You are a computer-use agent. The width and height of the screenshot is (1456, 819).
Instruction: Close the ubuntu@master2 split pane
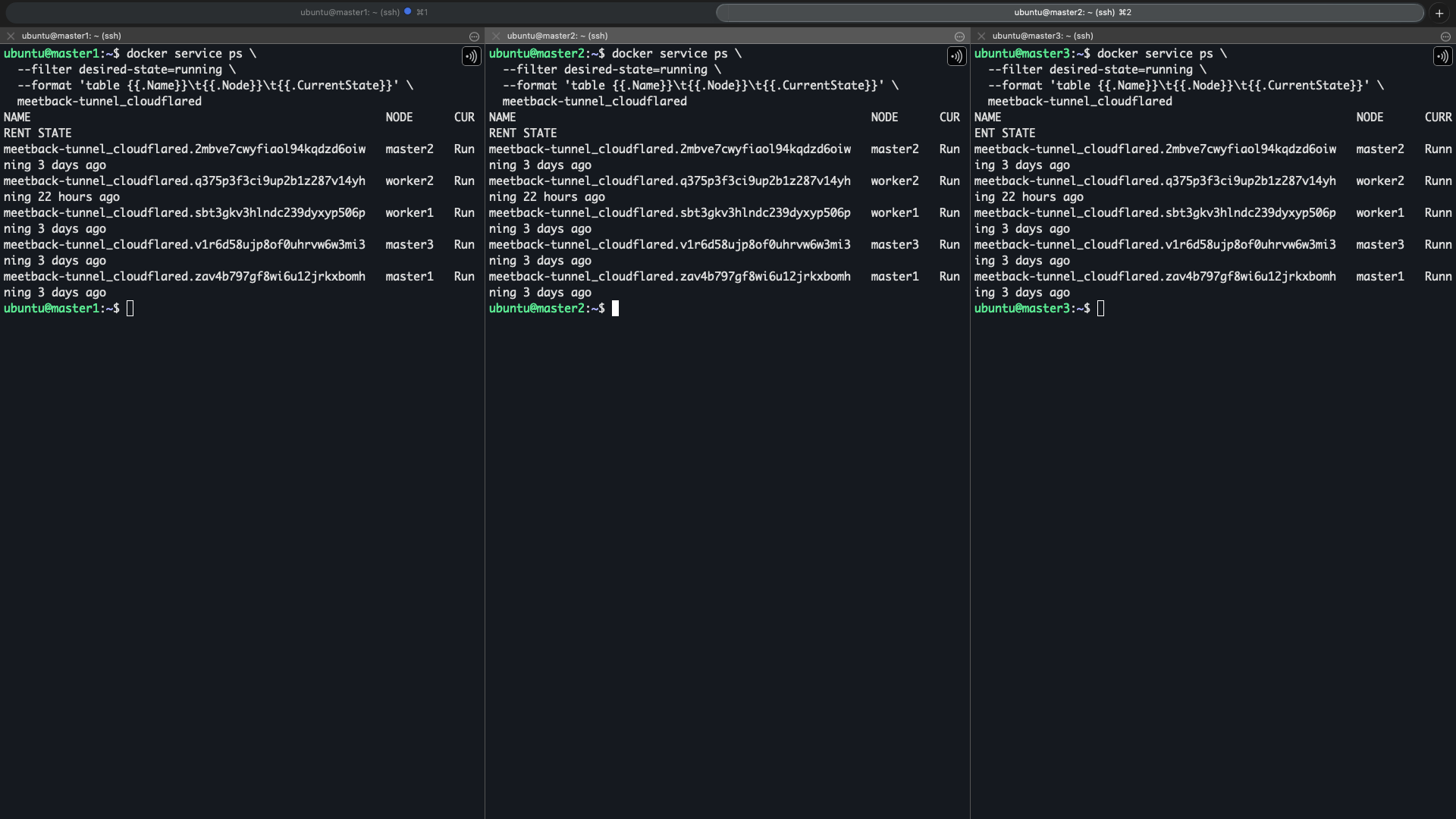point(496,36)
